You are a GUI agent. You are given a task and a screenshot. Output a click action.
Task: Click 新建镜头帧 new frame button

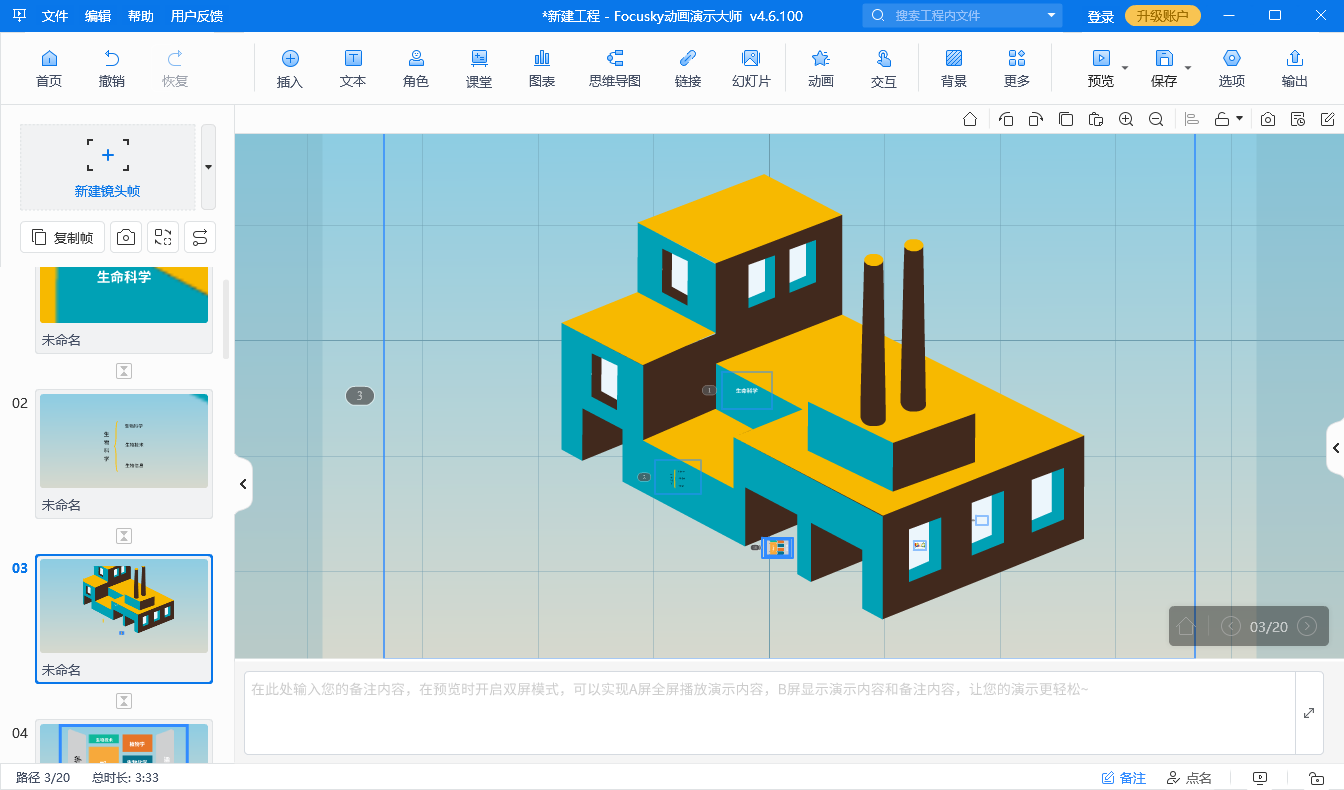coord(108,167)
